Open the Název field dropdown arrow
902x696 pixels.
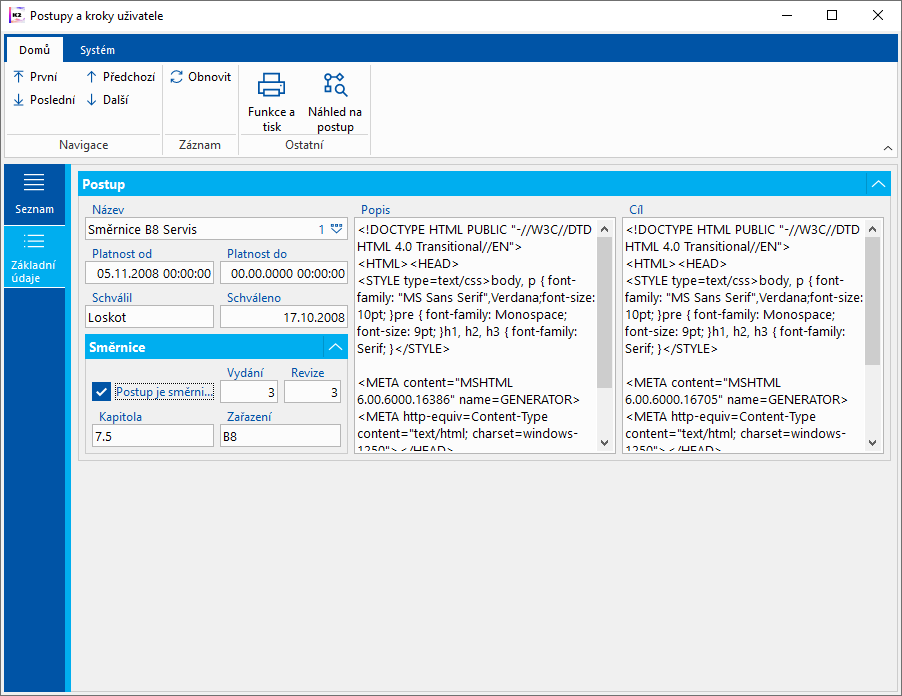(x=336, y=229)
